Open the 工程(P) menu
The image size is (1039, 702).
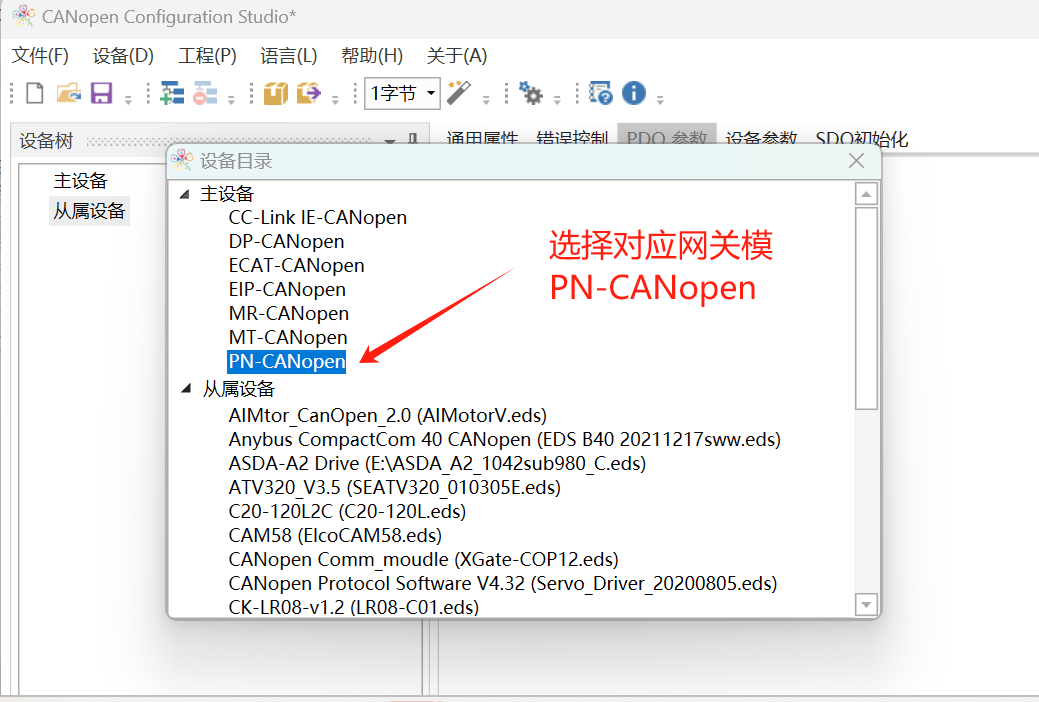coord(207,56)
